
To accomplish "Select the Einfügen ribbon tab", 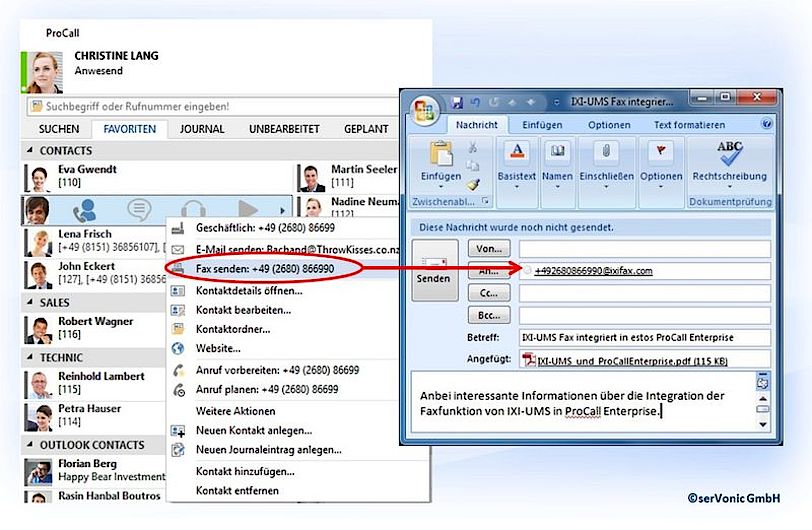I will coord(542,125).
